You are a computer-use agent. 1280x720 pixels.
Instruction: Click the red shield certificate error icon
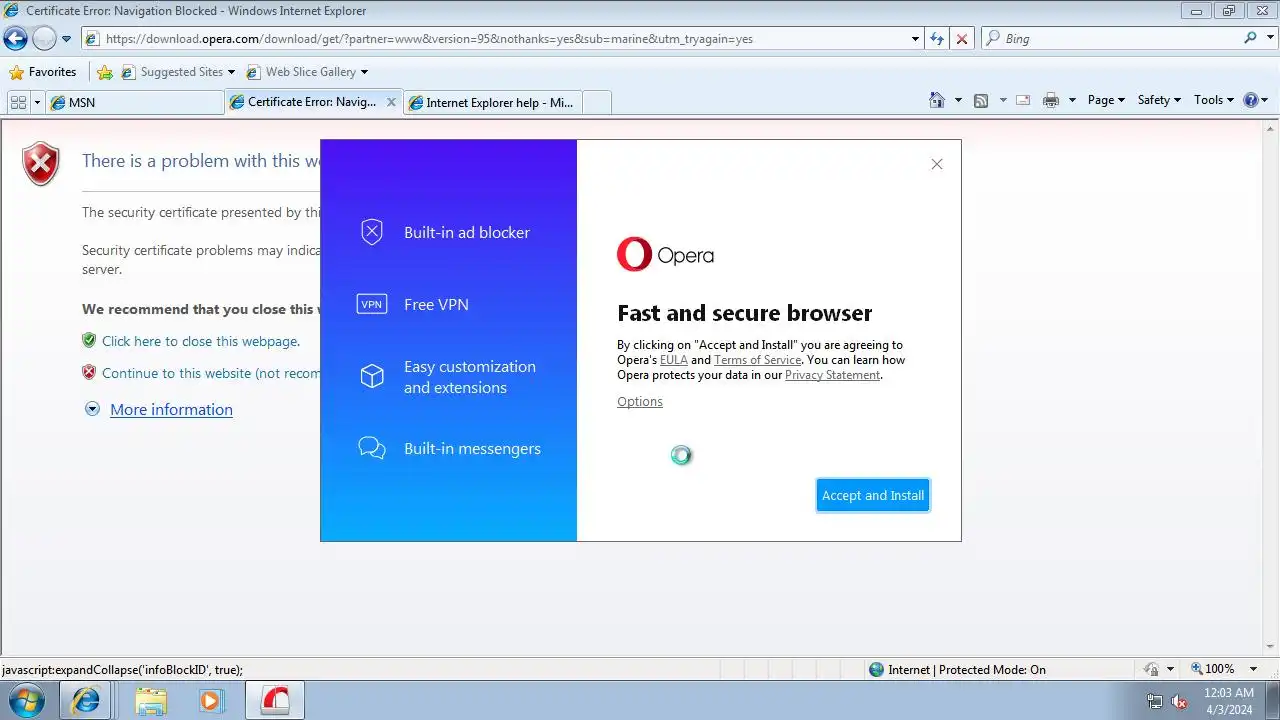coord(41,164)
